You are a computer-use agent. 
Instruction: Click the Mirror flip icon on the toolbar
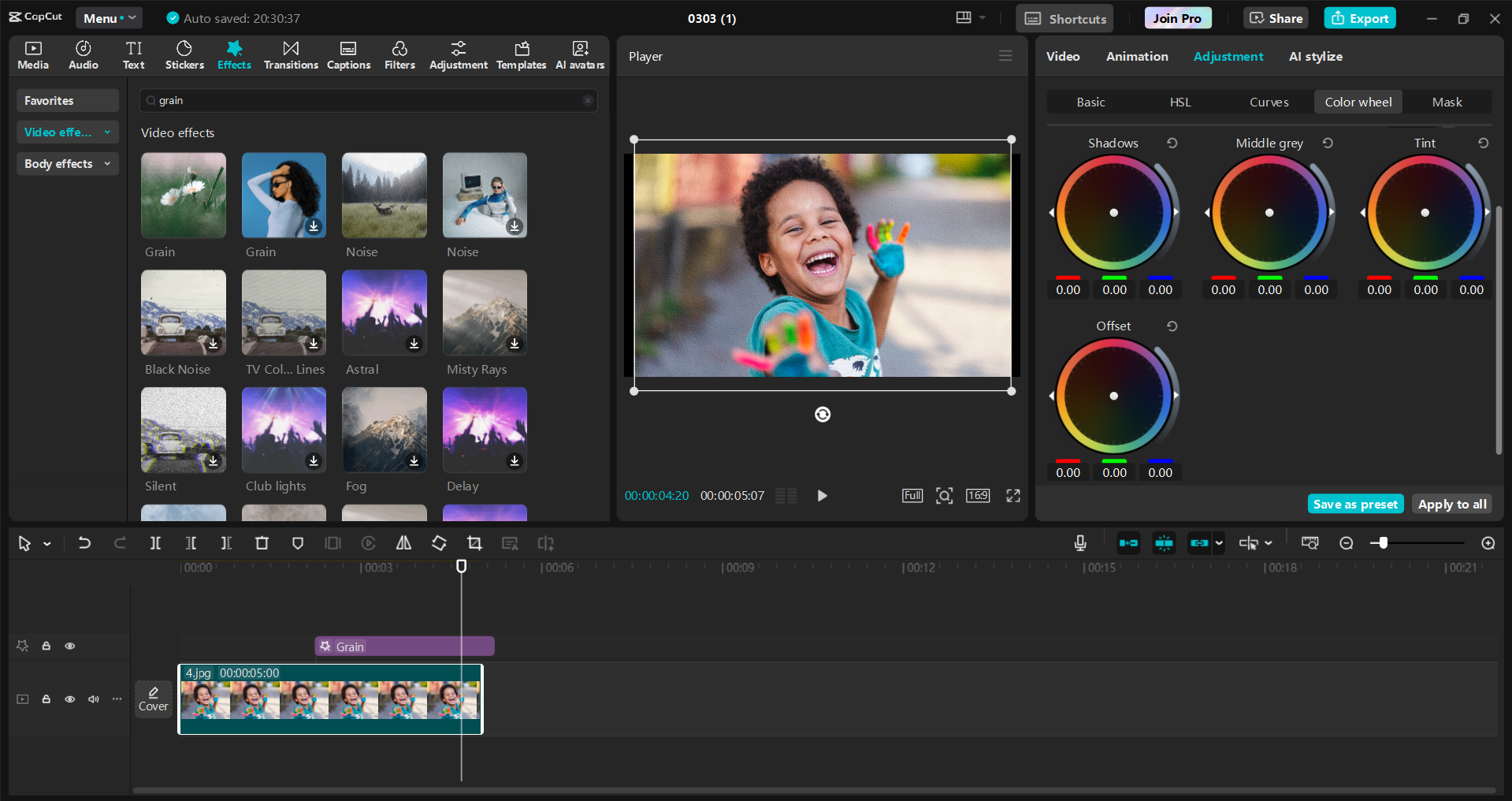tap(403, 542)
